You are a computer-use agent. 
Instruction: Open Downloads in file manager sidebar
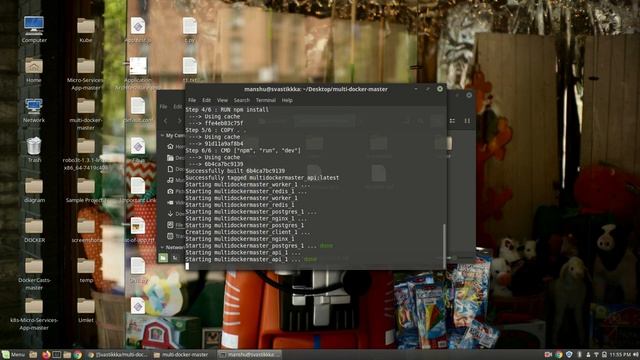pos(176,214)
